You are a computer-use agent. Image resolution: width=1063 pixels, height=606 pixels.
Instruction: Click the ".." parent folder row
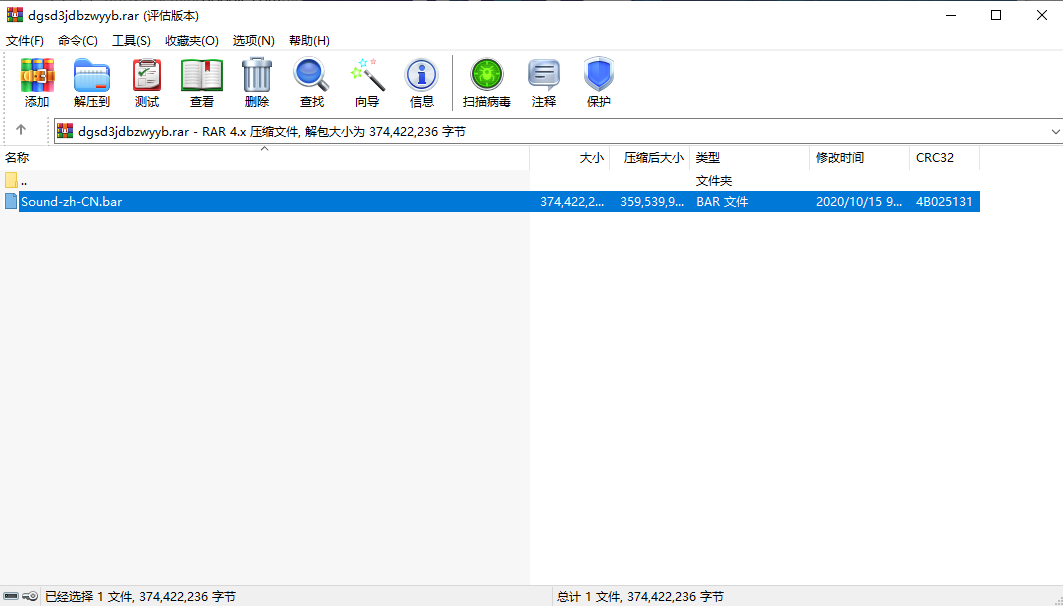[489, 180]
